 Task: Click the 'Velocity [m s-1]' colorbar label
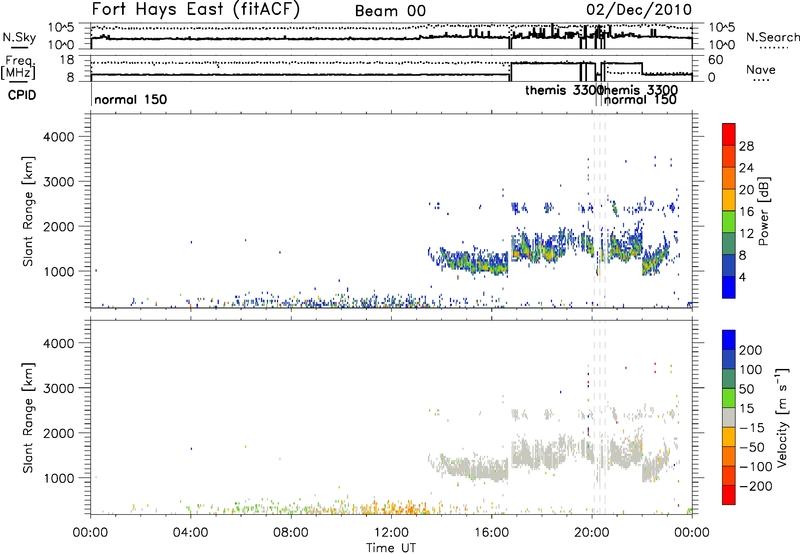tap(782, 417)
